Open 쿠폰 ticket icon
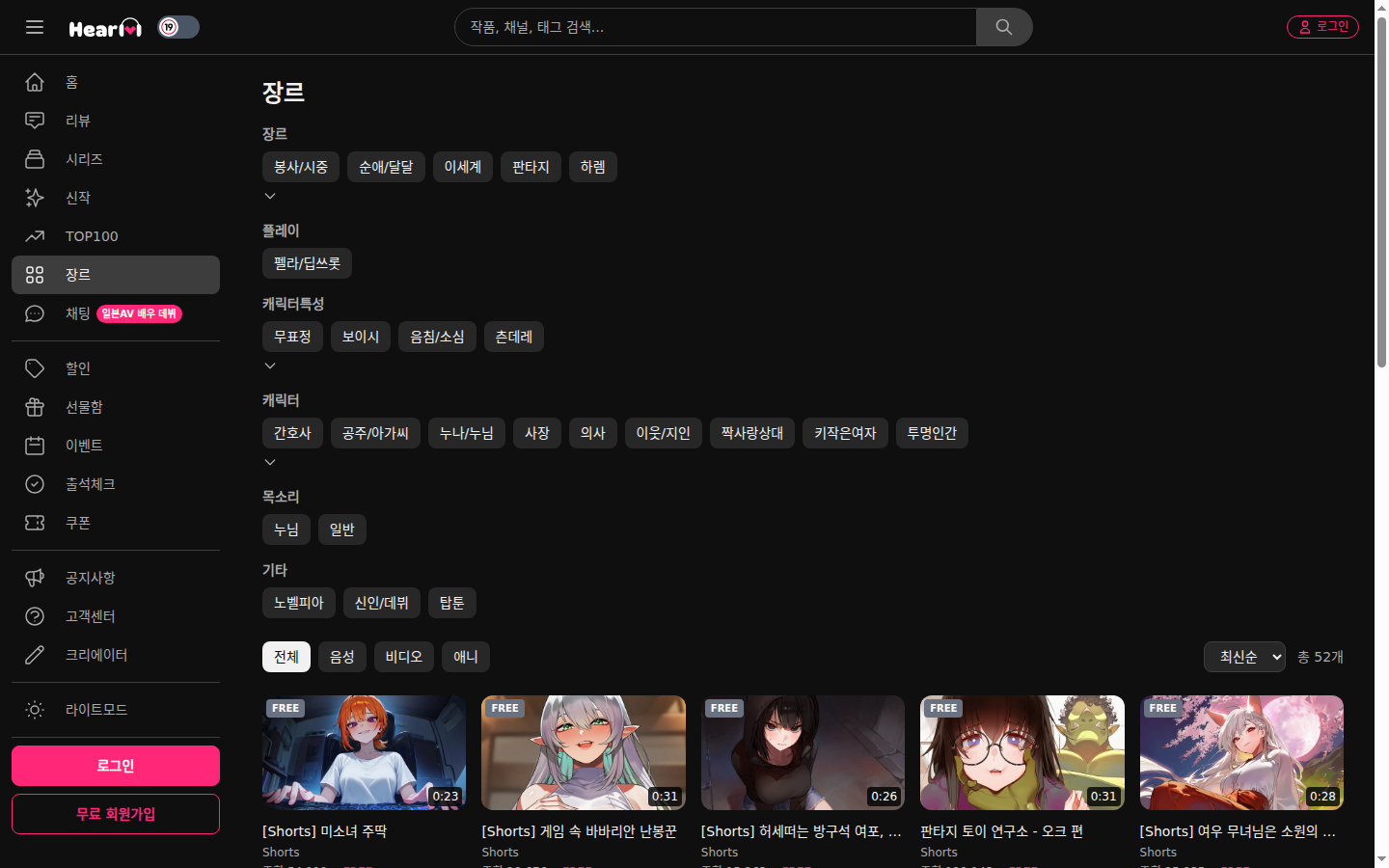This screenshot has width=1389, height=868. click(35, 523)
